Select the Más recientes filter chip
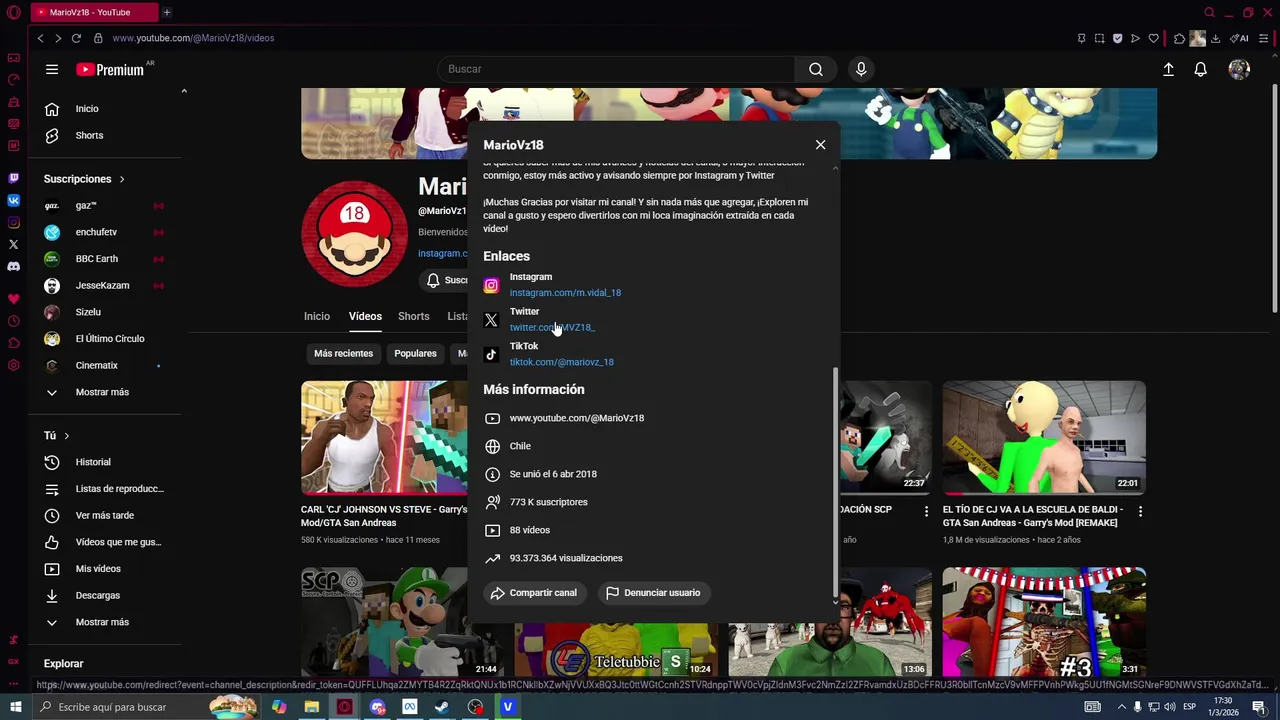This screenshot has height=720, width=1280. tap(343, 353)
